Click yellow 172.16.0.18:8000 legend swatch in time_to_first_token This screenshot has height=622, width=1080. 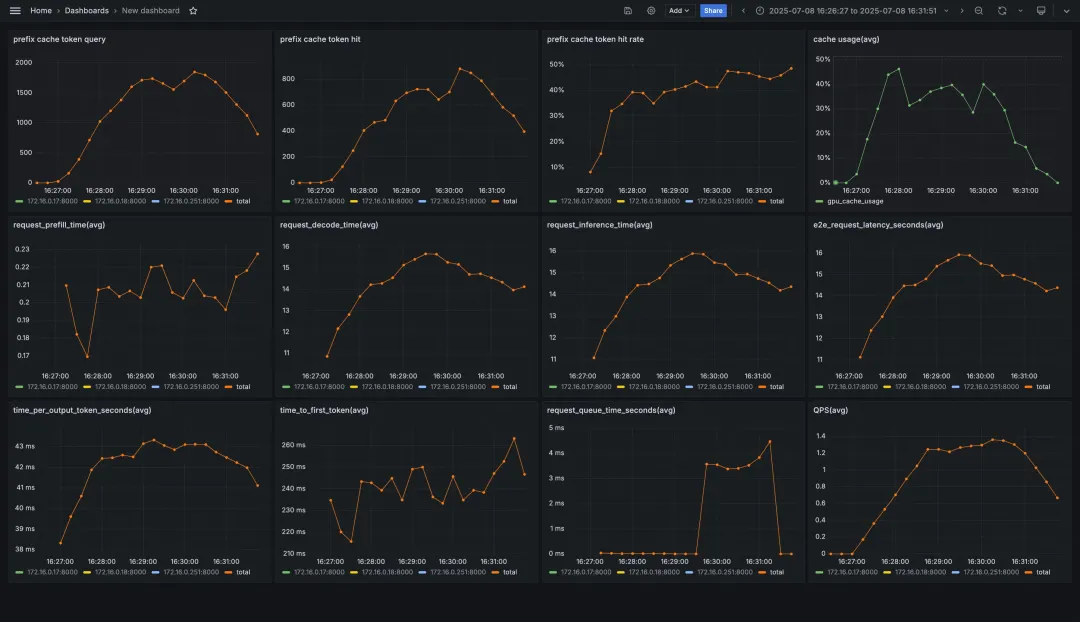pyautogui.click(x=354, y=572)
